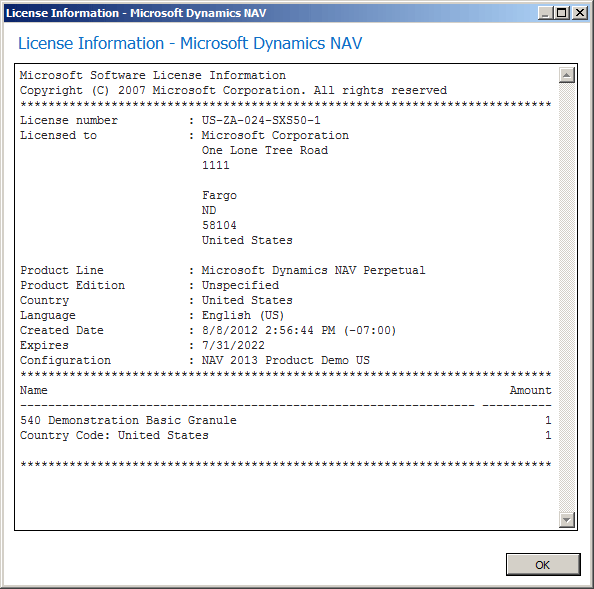Click Microsoft Software License Information line
594x589 pixels.
[153, 75]
